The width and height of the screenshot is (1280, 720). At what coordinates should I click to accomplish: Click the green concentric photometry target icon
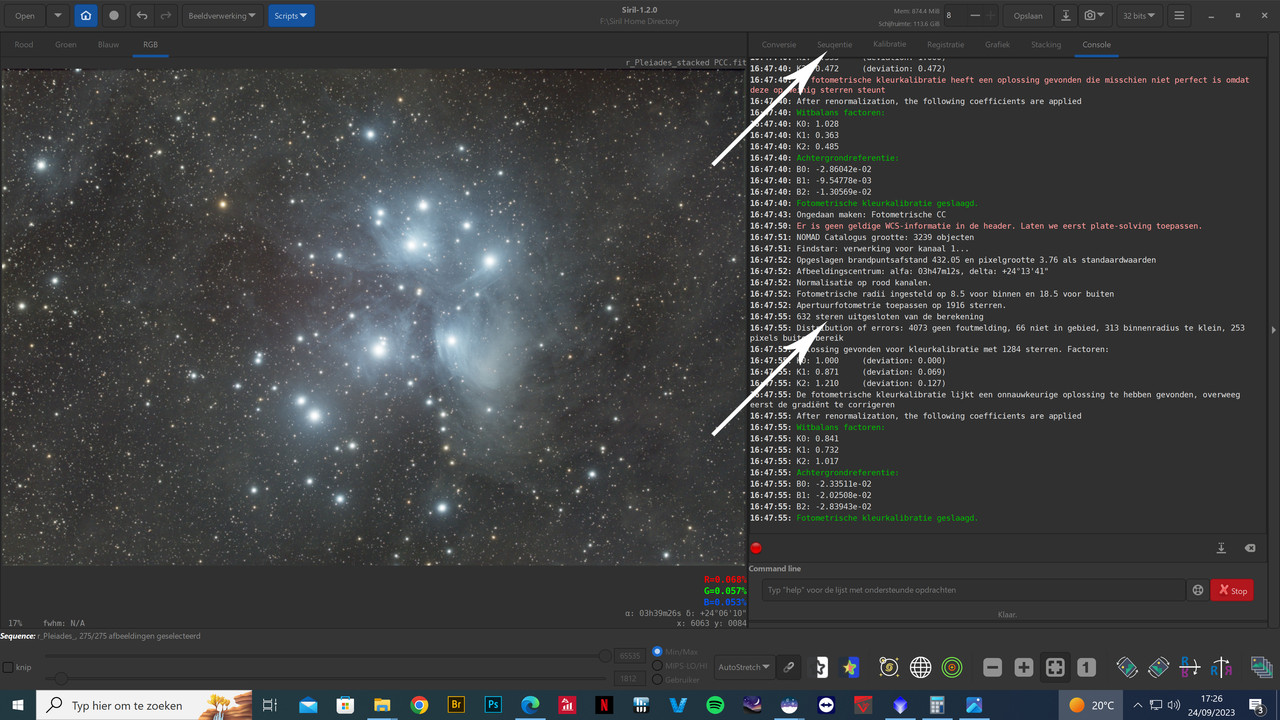point(951,667)
